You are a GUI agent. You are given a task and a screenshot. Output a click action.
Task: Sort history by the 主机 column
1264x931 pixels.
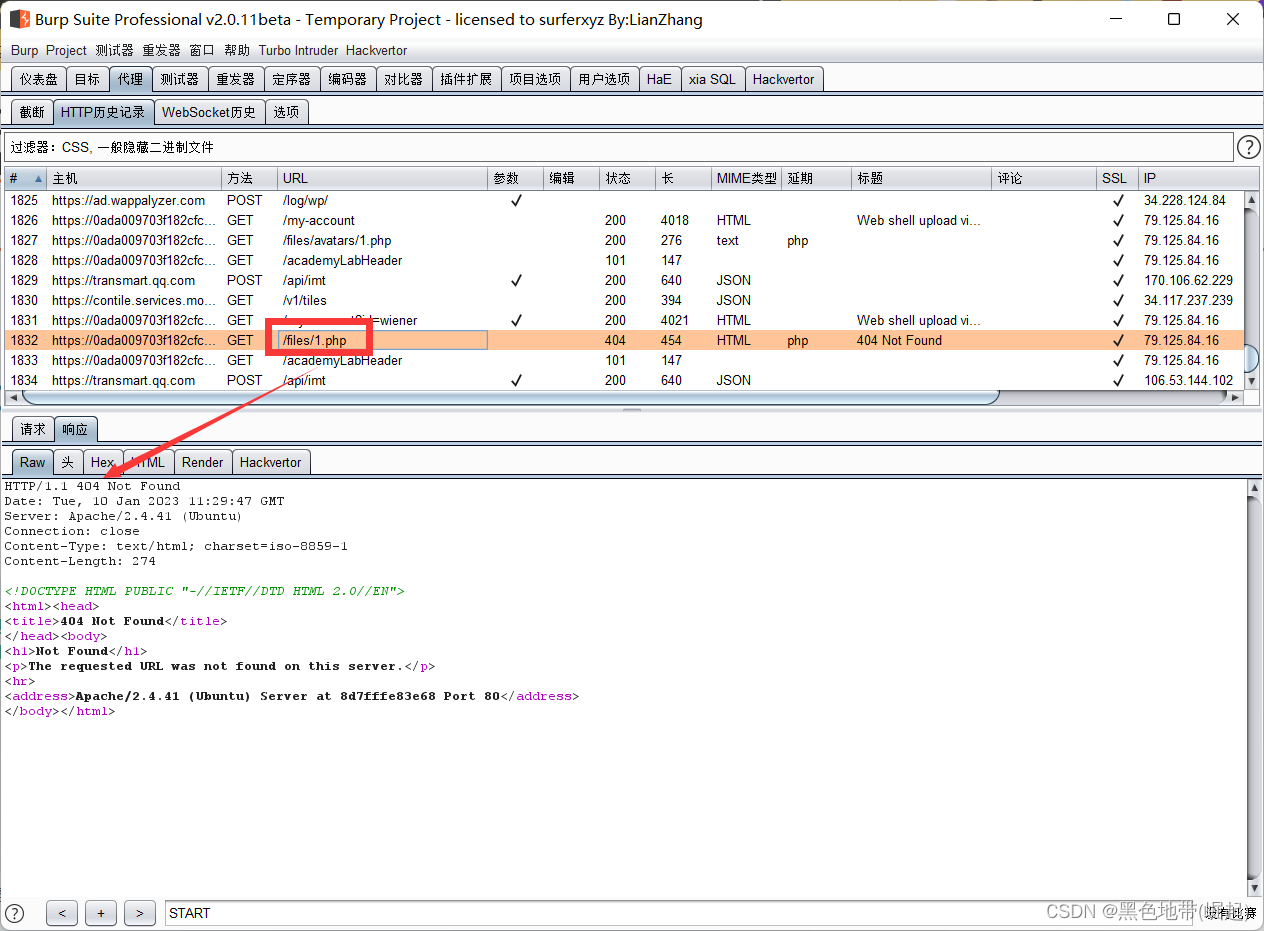[x=134, y=178]
